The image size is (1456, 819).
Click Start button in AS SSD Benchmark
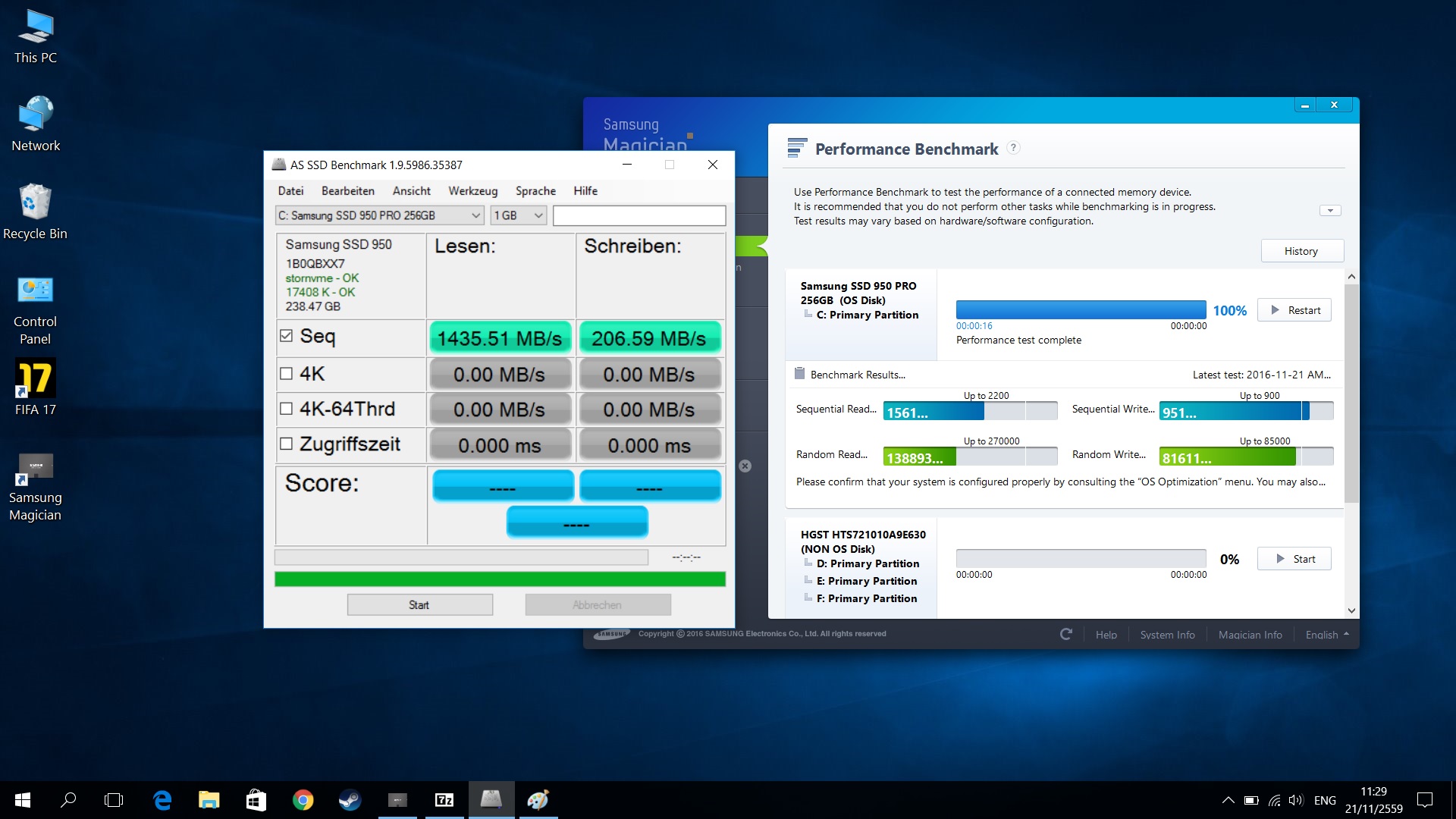pyautogui.click(x=419, y=604)
